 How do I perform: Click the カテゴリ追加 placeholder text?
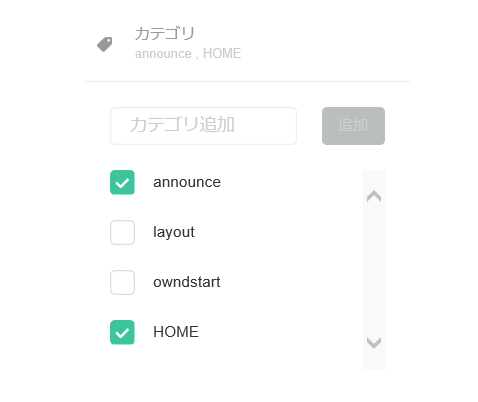[x=182, y=125]
